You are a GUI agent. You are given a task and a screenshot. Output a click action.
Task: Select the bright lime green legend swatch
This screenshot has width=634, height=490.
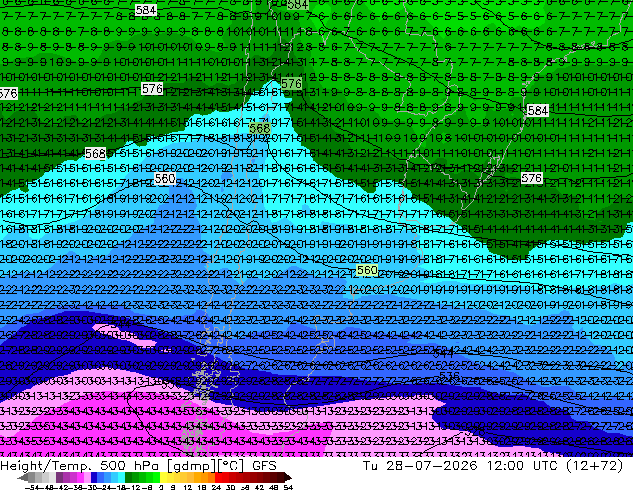point(156,477)
